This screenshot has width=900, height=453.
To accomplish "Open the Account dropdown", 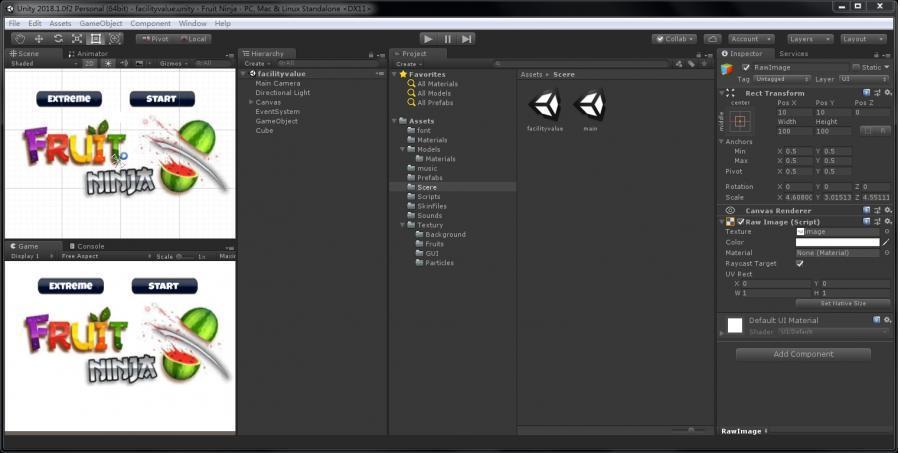I will (x=751, y=39).
